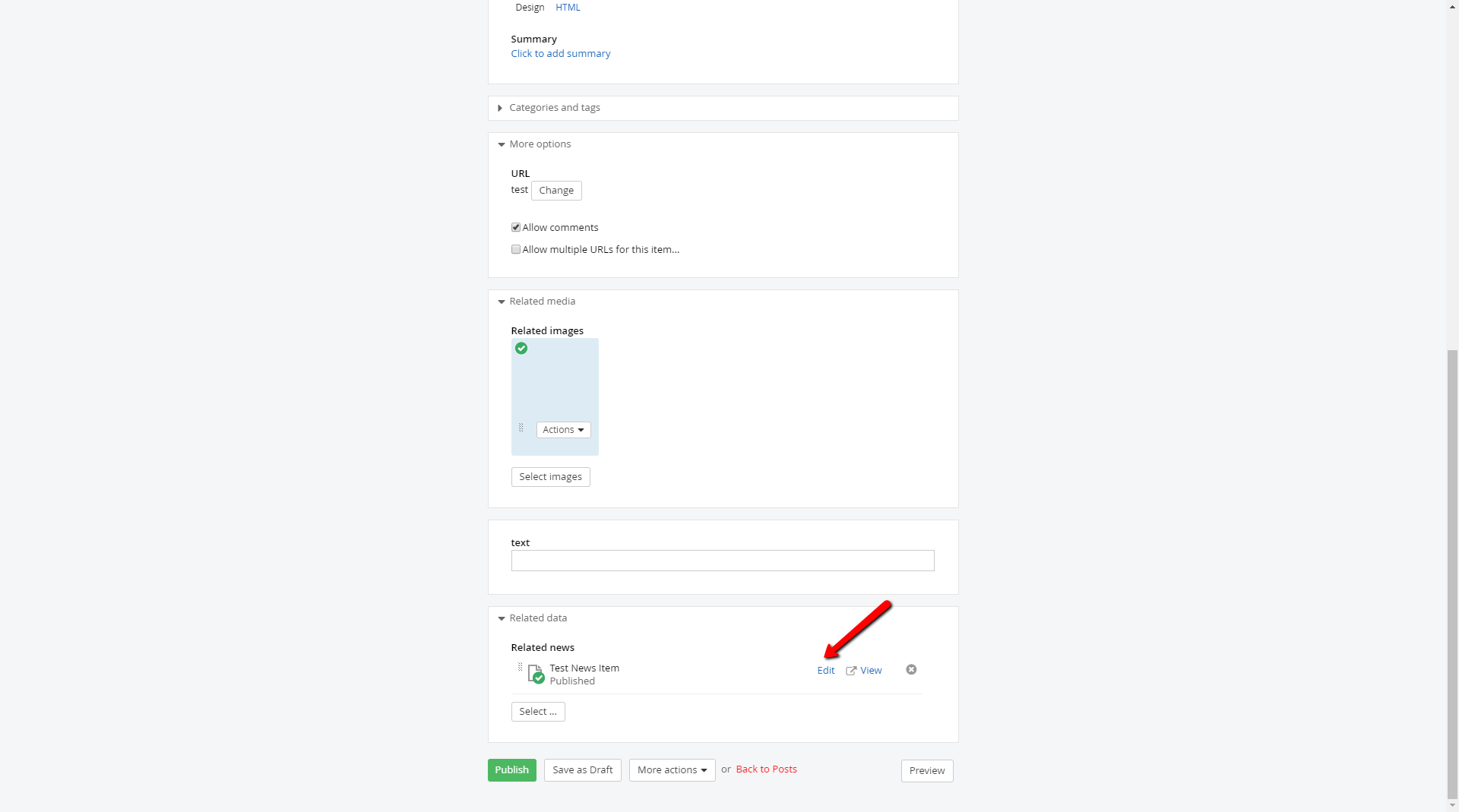Switch to the Design editor tab

[x=530, y=8]
